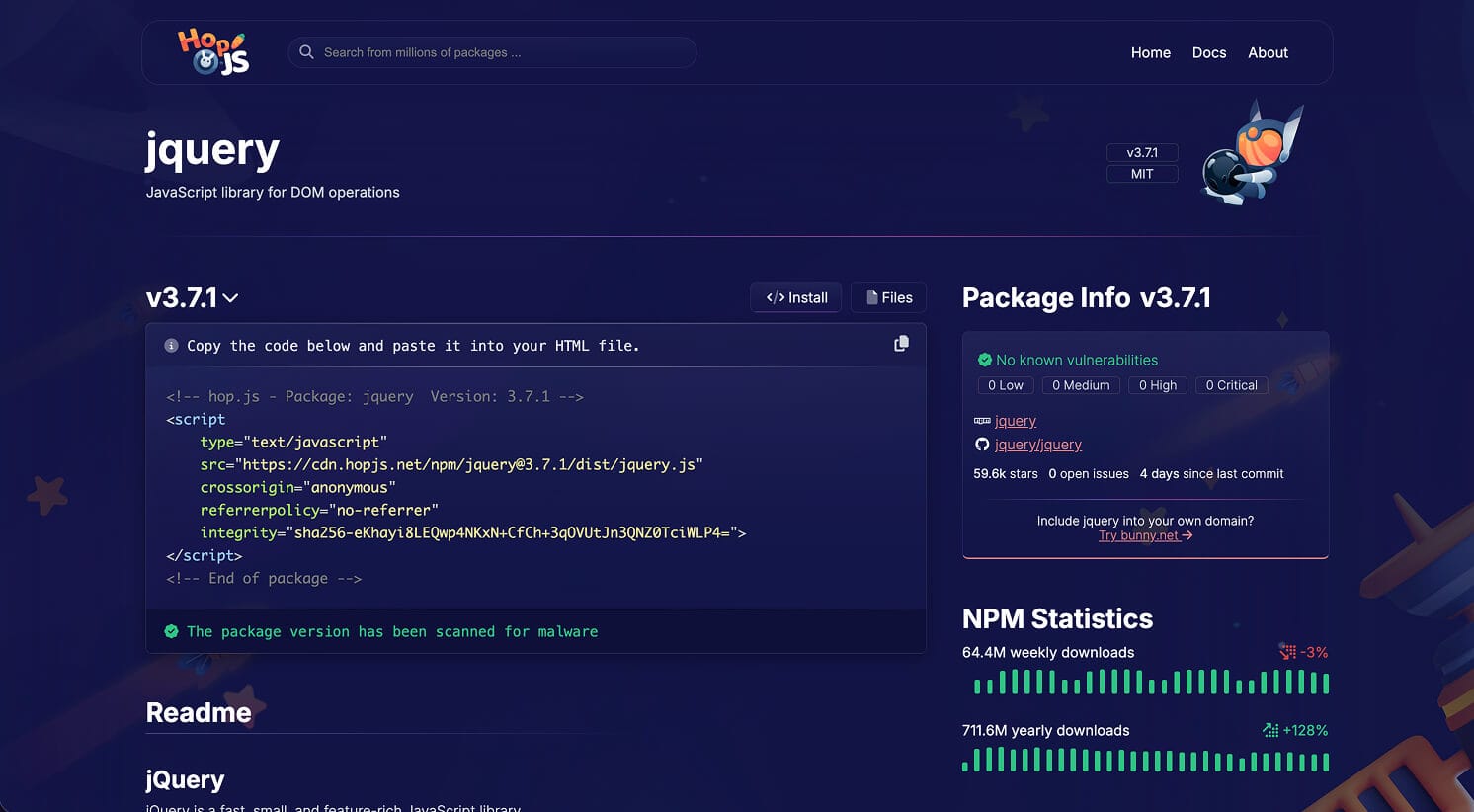Switch to the Files tab

click(889, 297)
